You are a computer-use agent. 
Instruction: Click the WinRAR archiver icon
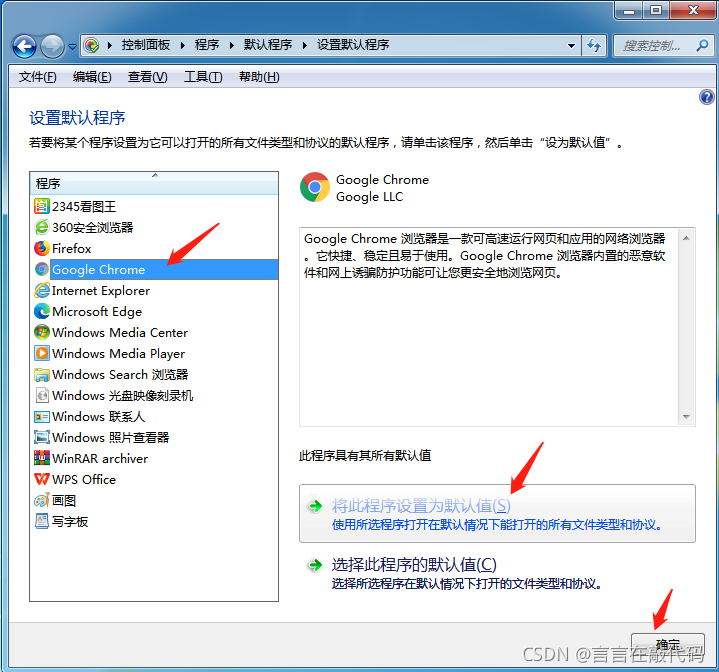[42, 458]
